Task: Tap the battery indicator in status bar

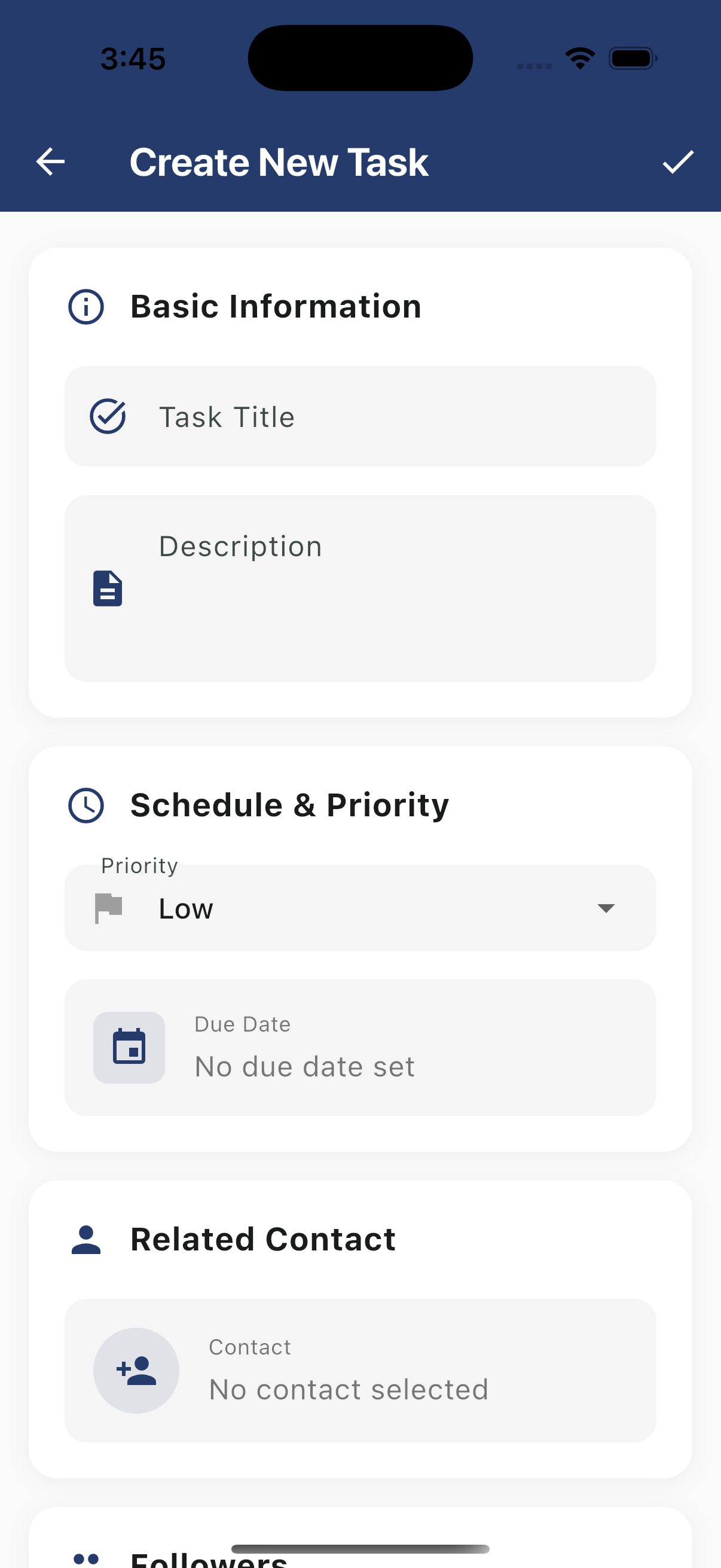Action: (x=632, y=59)
